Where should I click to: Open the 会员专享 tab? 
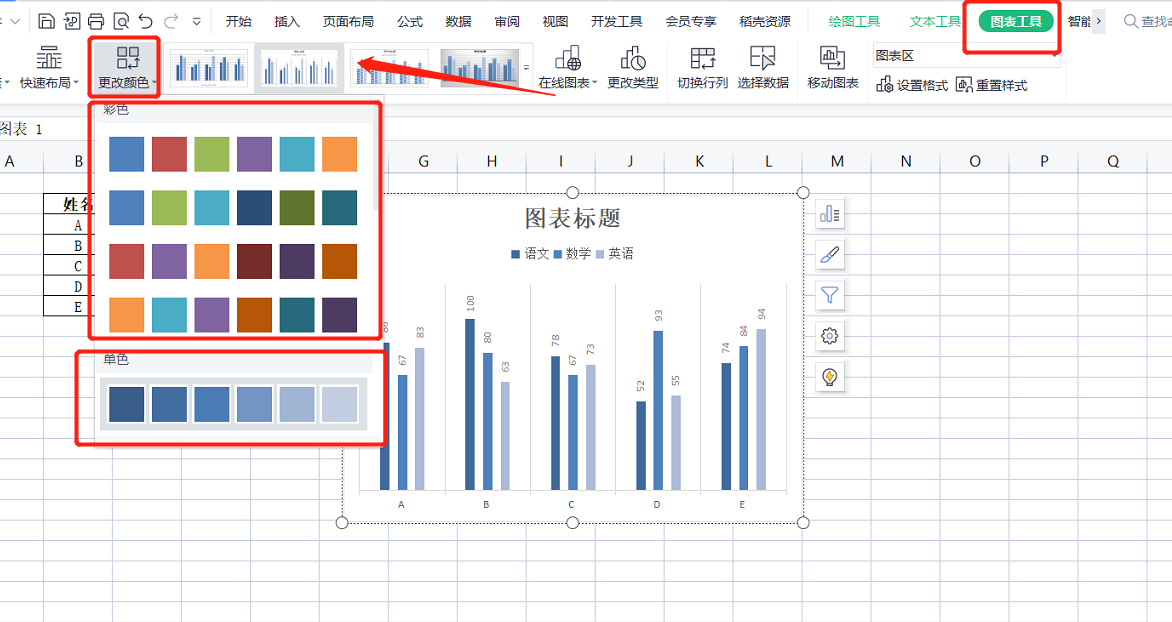[691, 22]
